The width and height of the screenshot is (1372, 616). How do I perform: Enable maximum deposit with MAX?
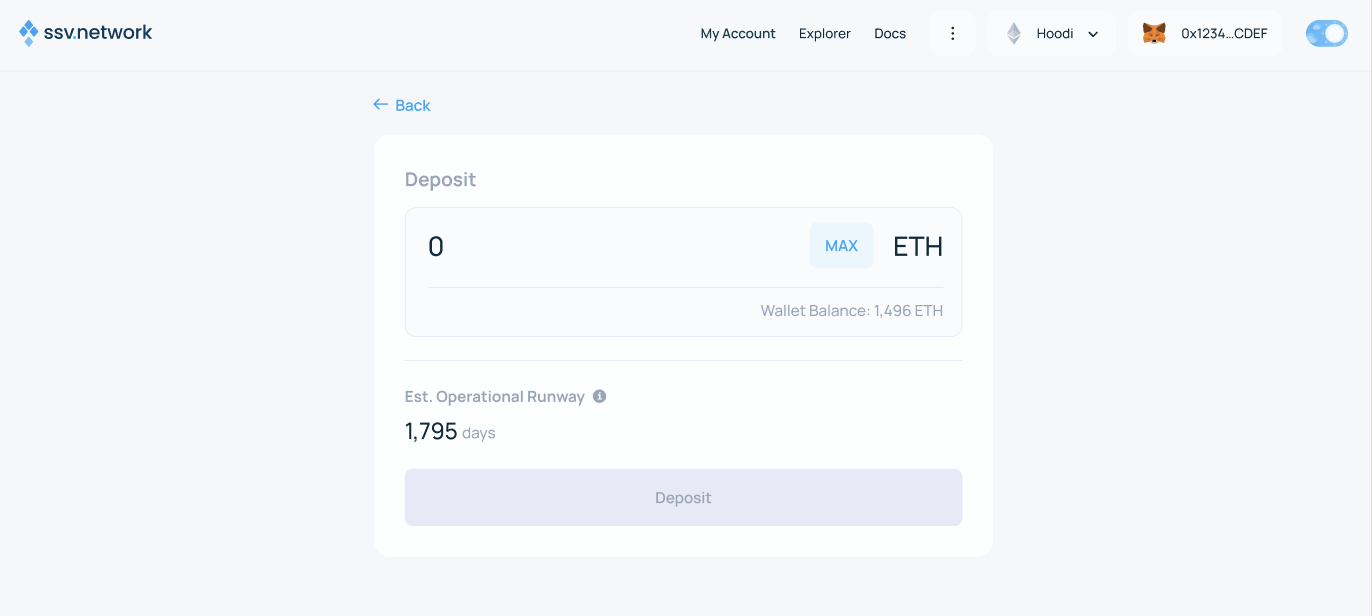(840, 245)
